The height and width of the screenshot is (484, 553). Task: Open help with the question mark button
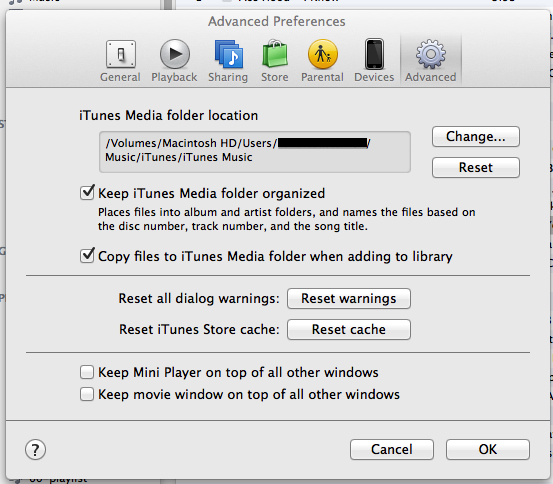35,450
